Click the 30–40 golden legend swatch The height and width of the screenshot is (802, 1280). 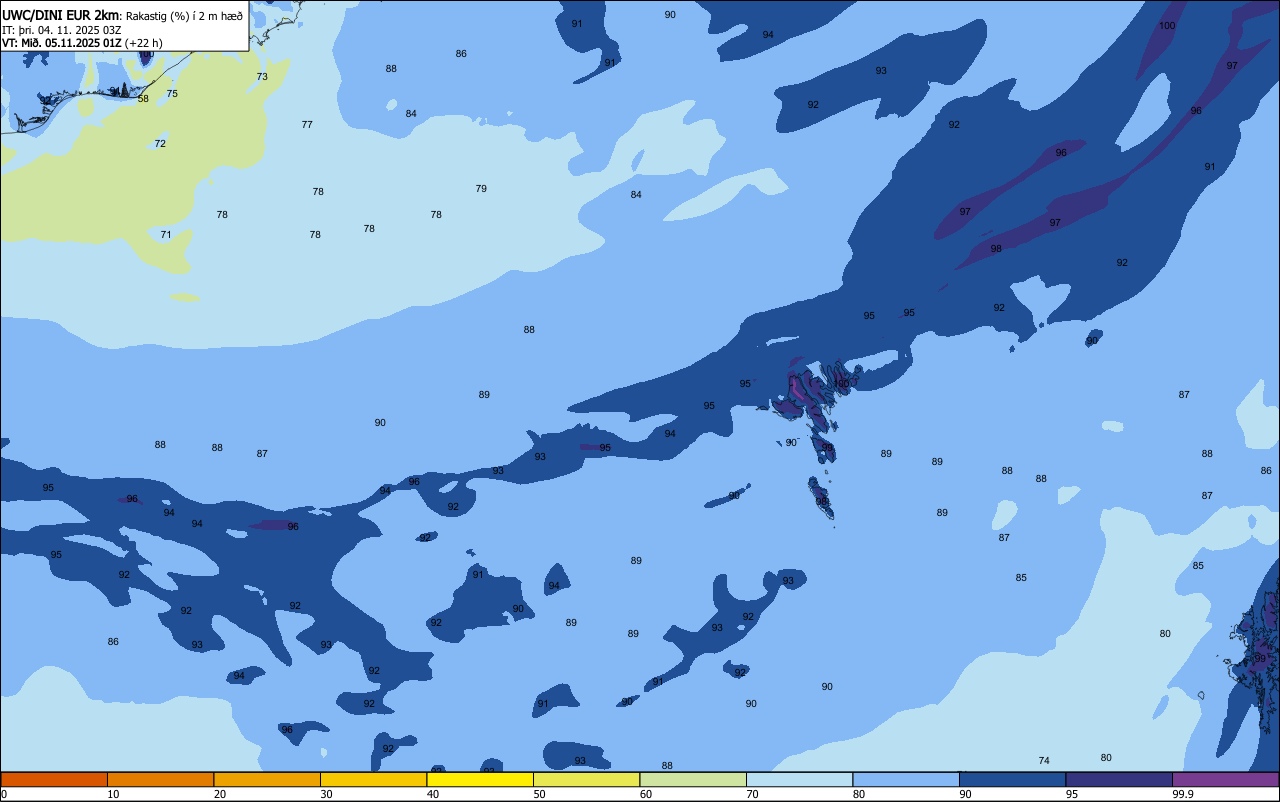(373, 779)
